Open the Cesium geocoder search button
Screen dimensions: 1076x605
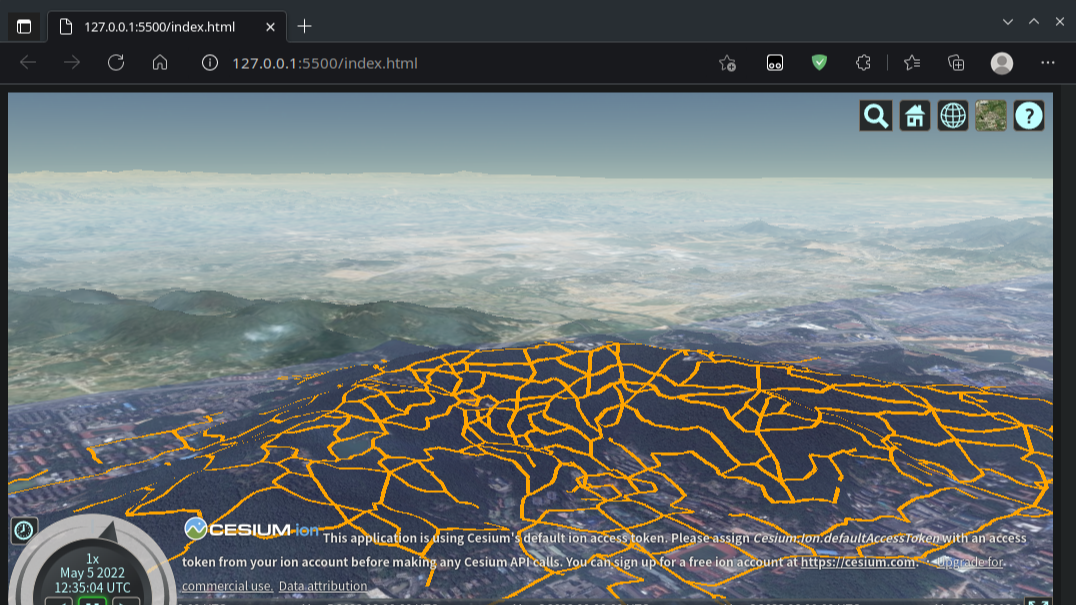(x=876, y=116)
